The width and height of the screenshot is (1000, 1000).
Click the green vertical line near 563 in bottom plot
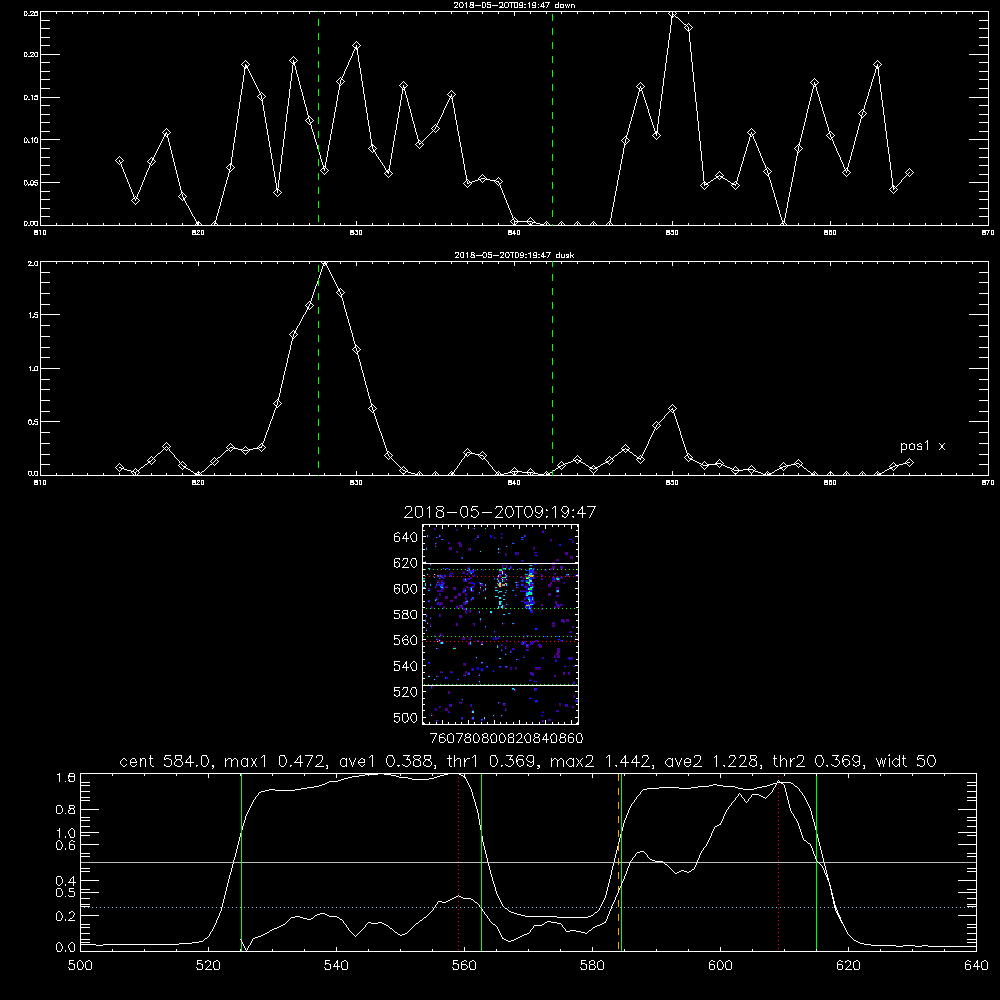(x=481, y=861)
